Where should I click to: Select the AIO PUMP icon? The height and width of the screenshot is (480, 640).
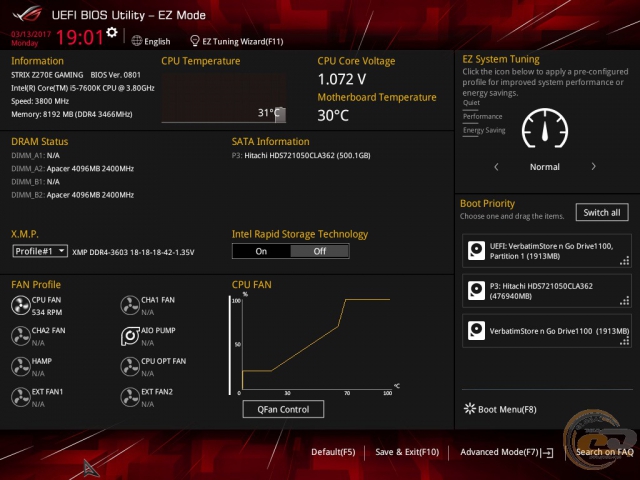pyautogui.click(x=130, y=336)
